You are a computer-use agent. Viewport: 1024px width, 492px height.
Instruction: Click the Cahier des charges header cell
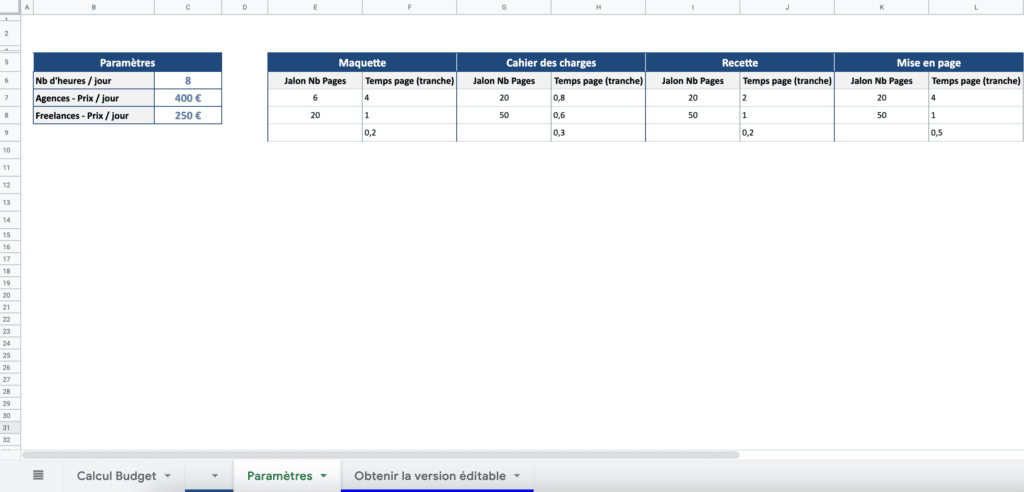[x=551, y=62]
